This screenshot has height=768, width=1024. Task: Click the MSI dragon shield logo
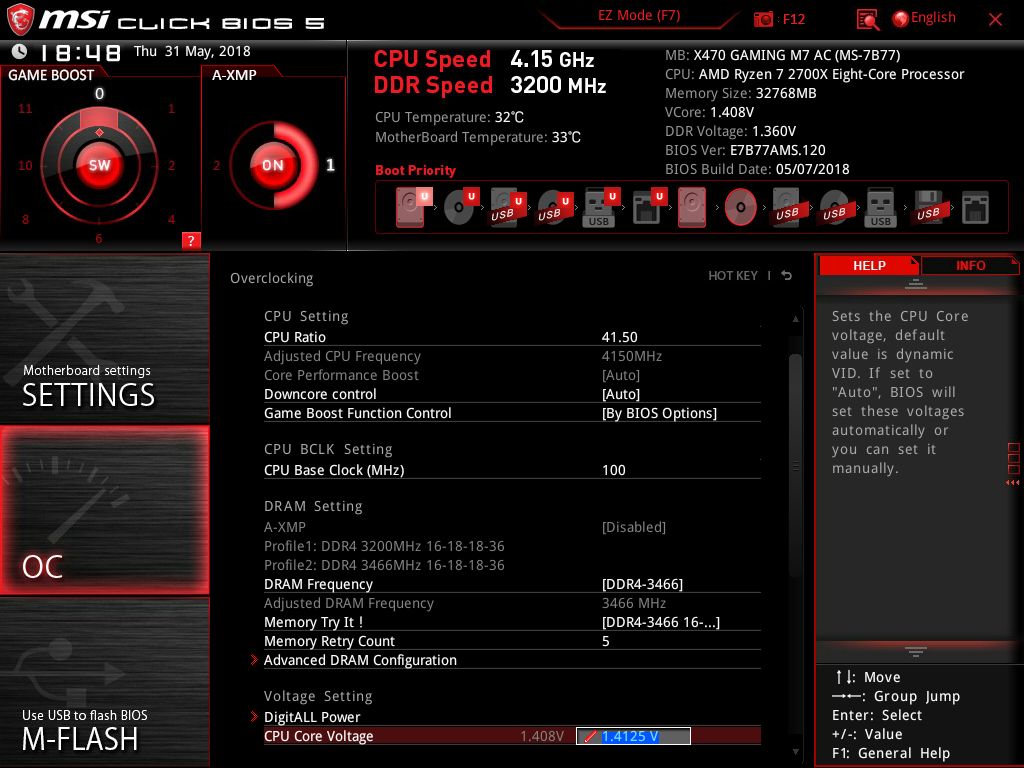[20, 19]
